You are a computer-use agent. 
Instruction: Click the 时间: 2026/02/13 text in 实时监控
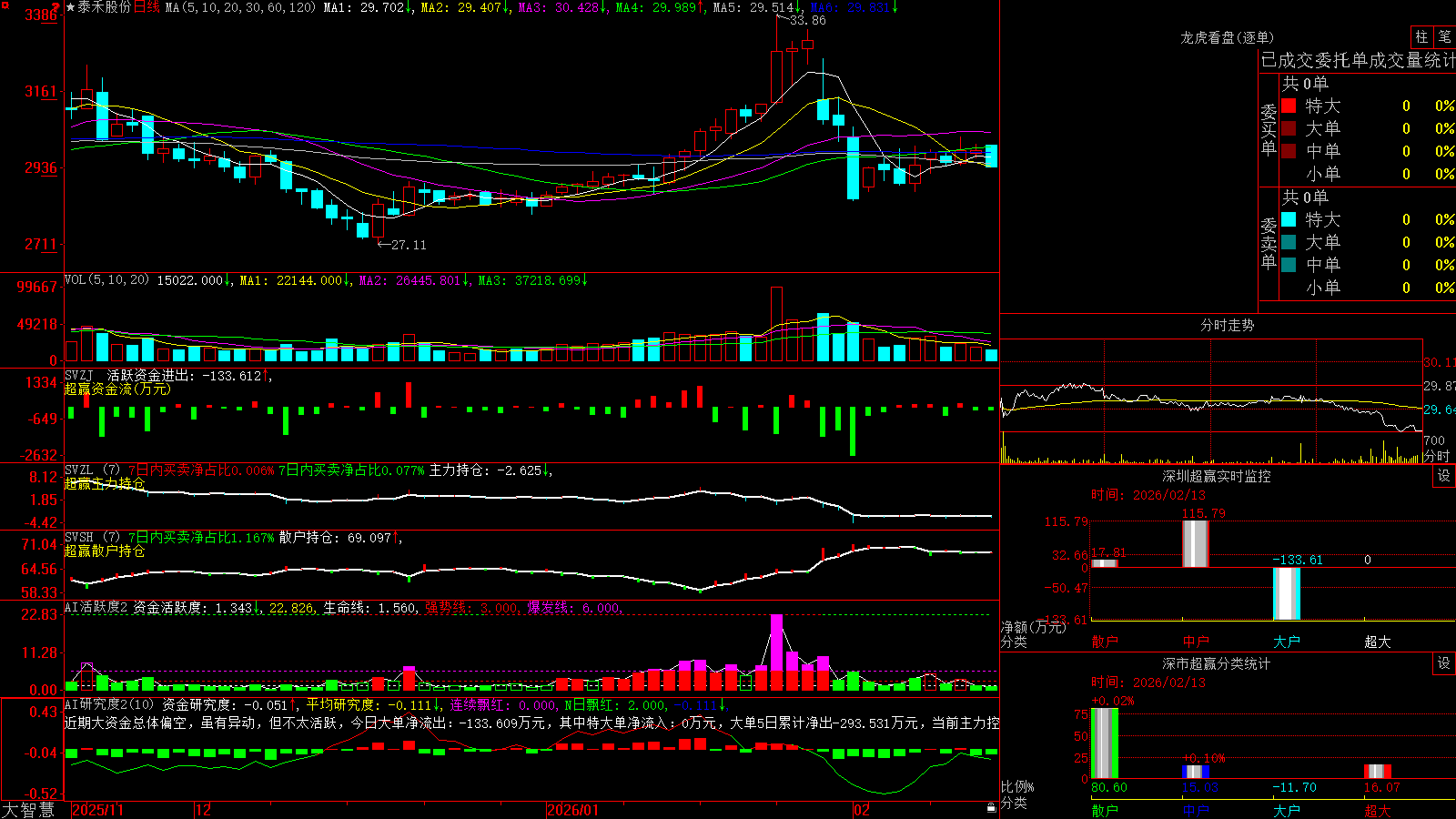click(x=1148, y=495)
